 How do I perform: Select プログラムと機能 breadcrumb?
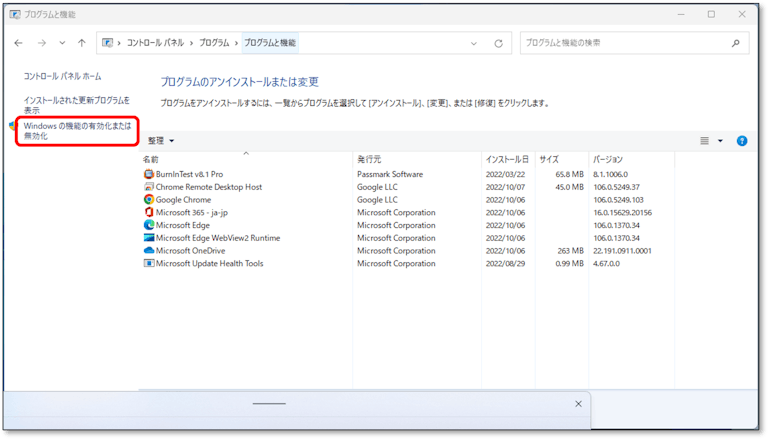pos(270,43)
